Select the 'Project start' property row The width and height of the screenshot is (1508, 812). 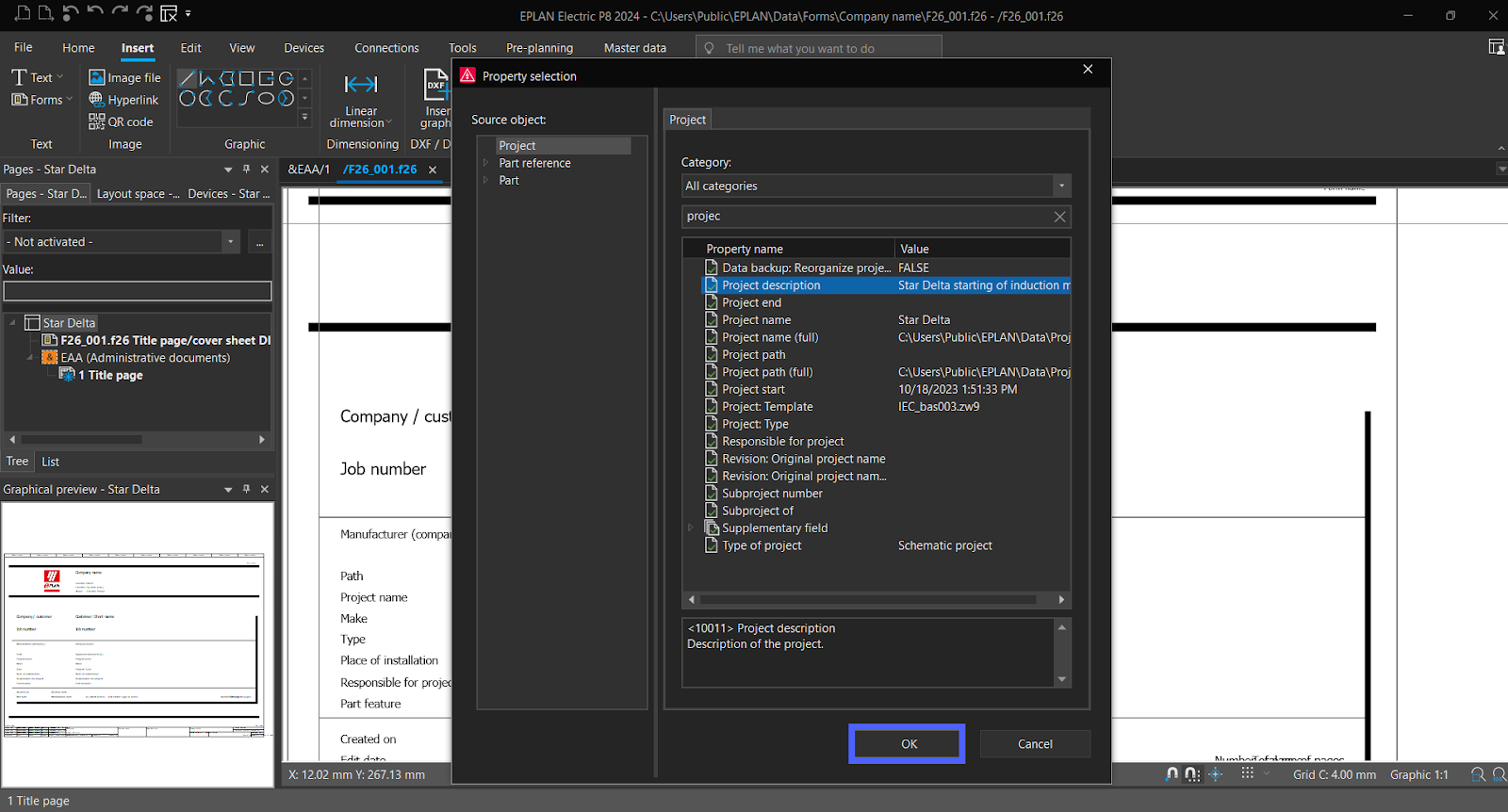886,390
